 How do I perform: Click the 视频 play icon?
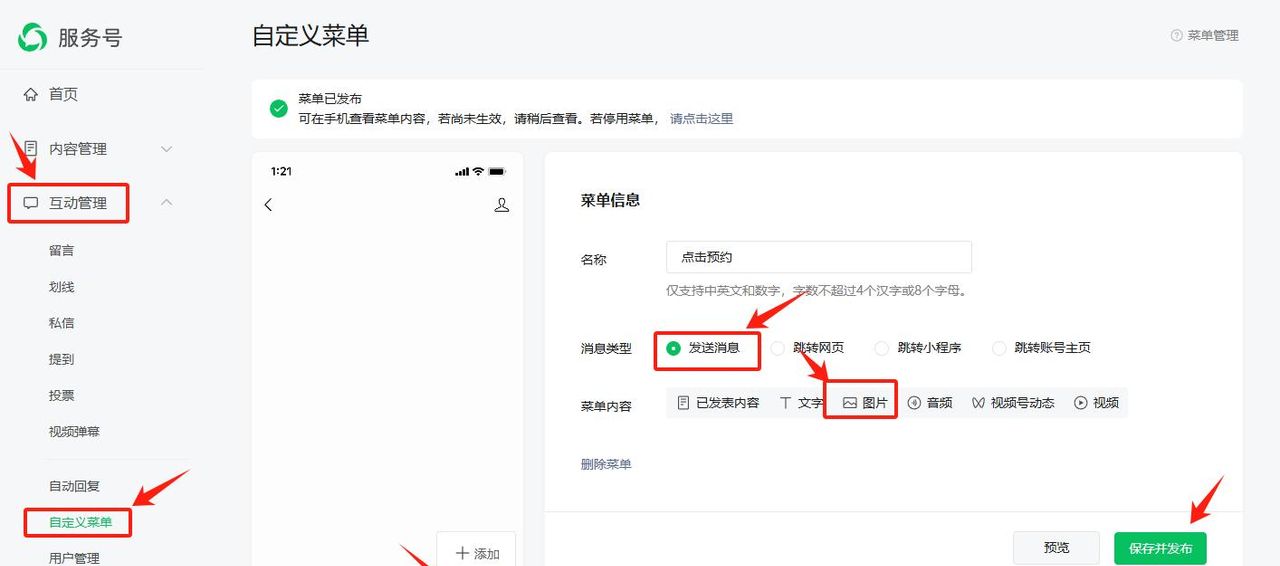pyautogui.click(x=1080, y=403)
